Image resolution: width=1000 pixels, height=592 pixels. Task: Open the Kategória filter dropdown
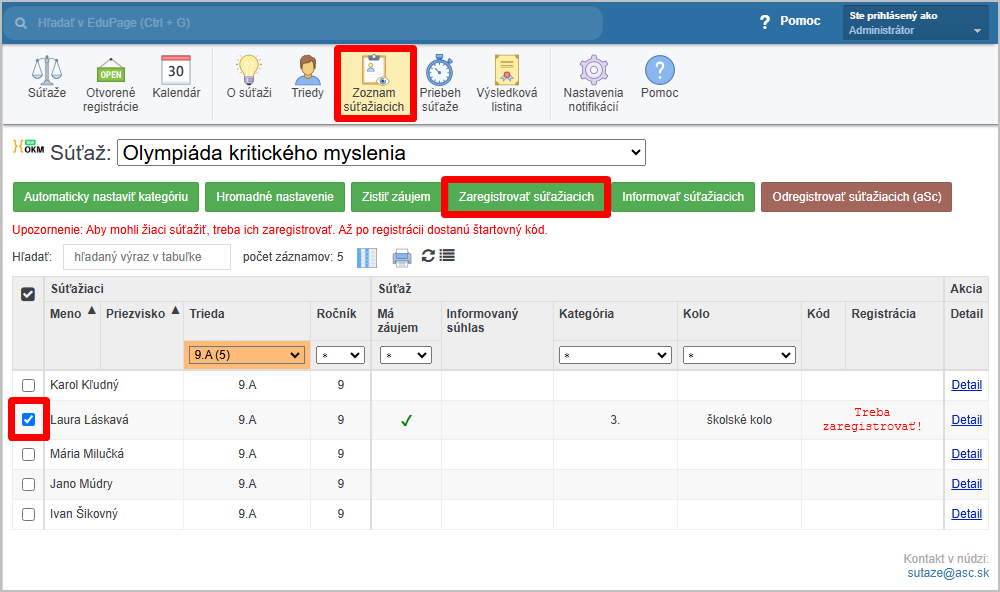(x=615, y=355)
